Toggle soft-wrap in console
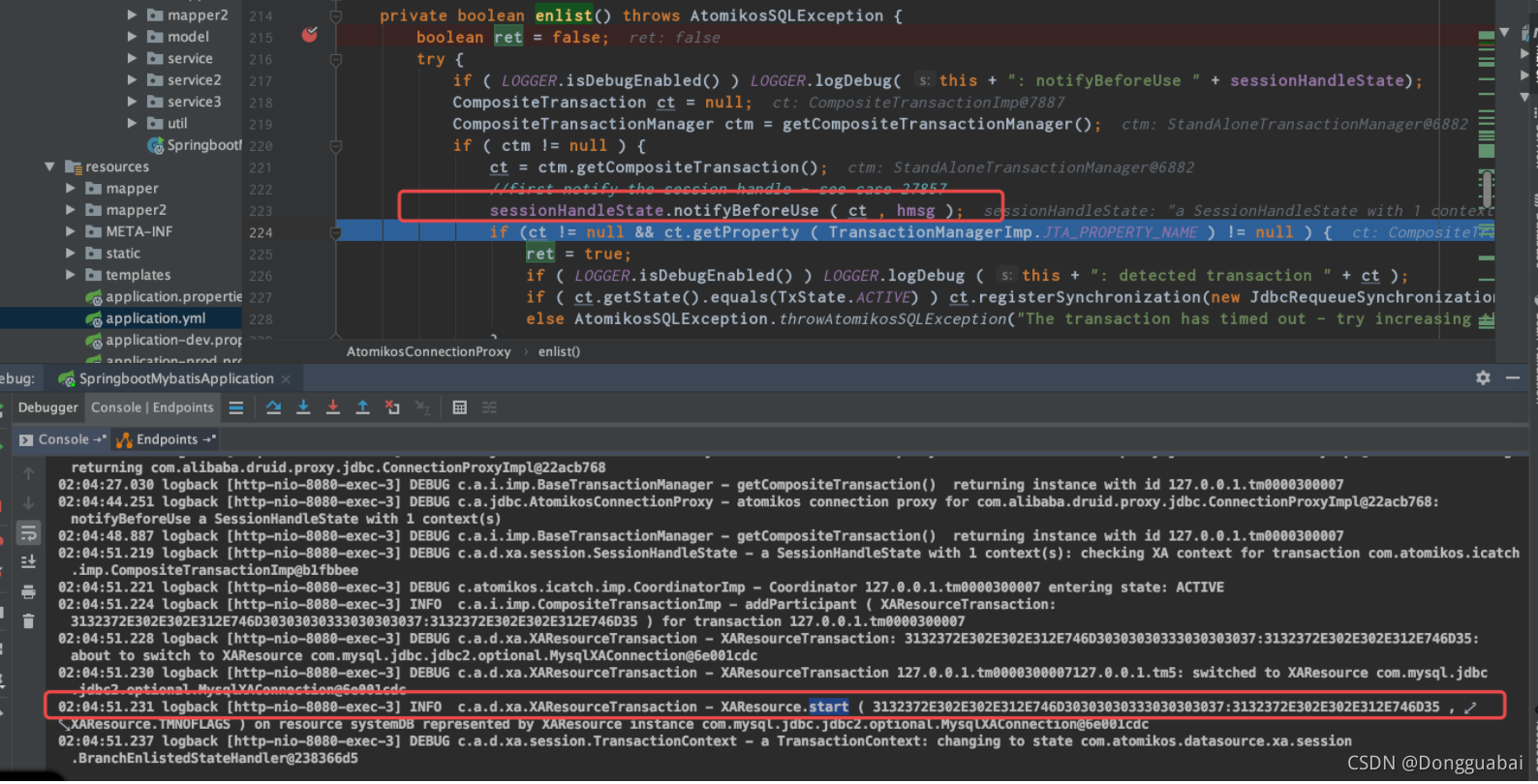 [x=28, y=533]
